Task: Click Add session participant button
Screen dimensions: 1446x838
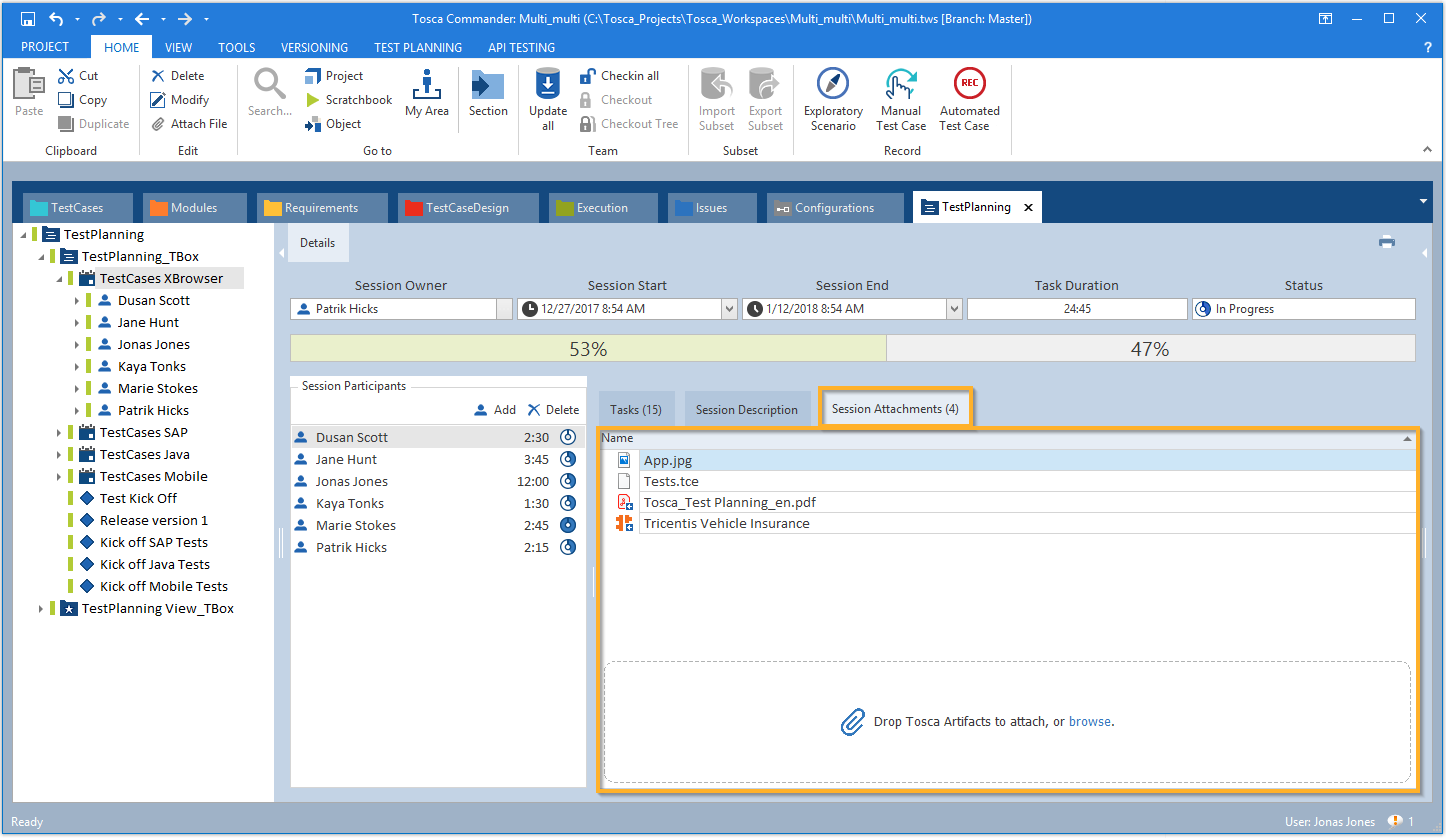Action: click(x=495, y=410)
